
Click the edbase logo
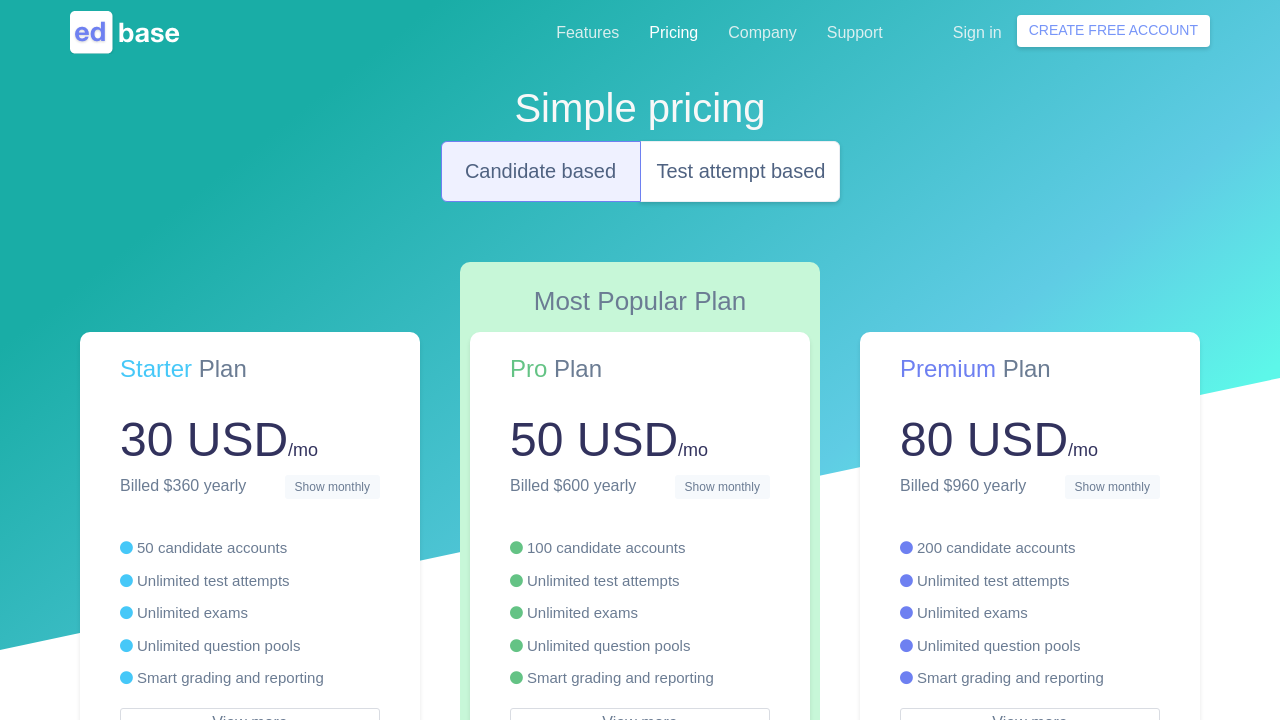click(125, 32)
